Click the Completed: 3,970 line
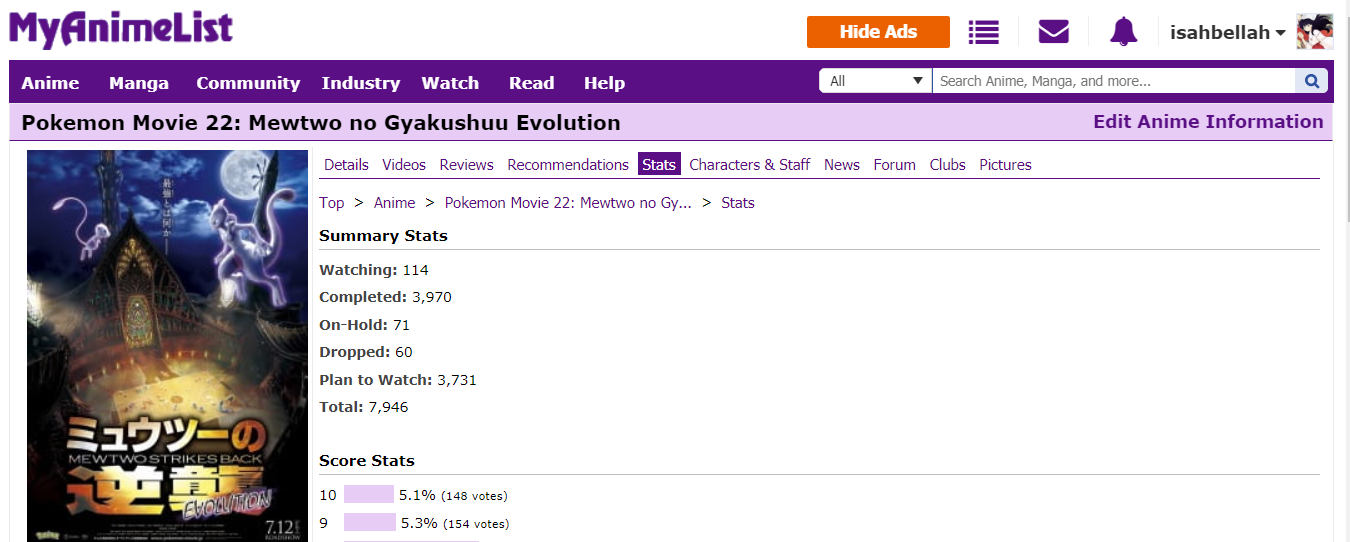Screen dimensions: 1350x542 386,297
